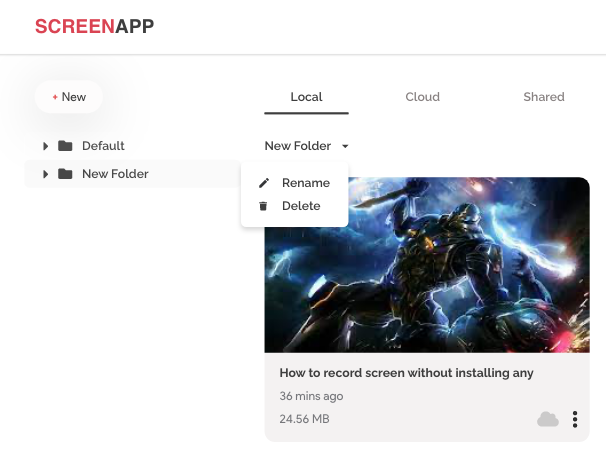Click the Default folder icon in sidebar

tap(65, 146)
